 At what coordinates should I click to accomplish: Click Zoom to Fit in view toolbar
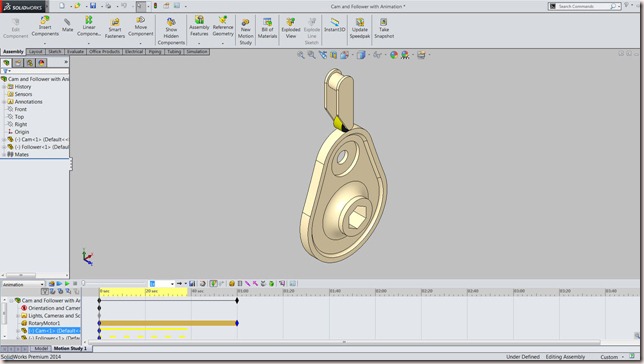(x=301, y=55)
